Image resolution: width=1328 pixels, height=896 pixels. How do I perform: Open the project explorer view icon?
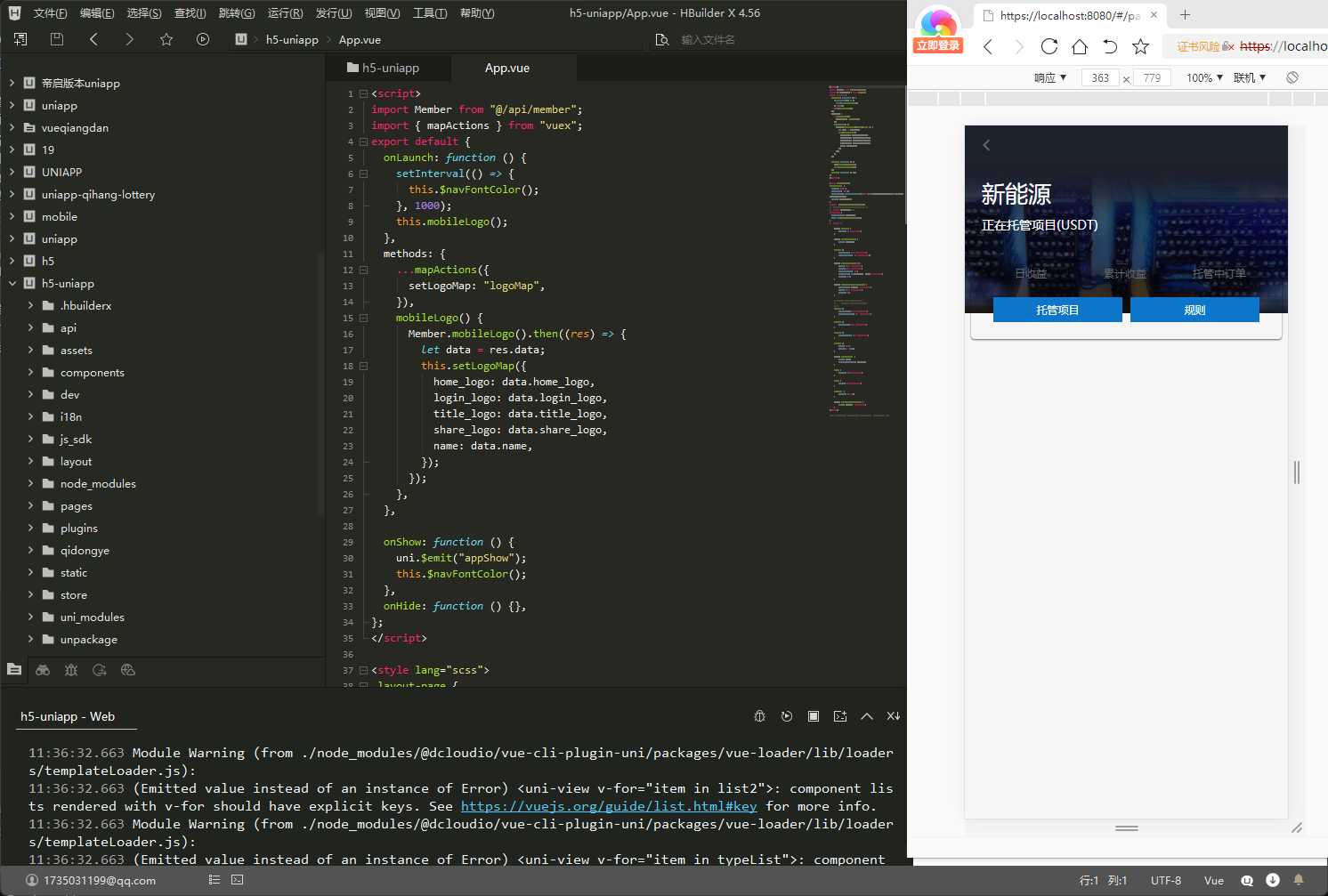tap(14, 670)
